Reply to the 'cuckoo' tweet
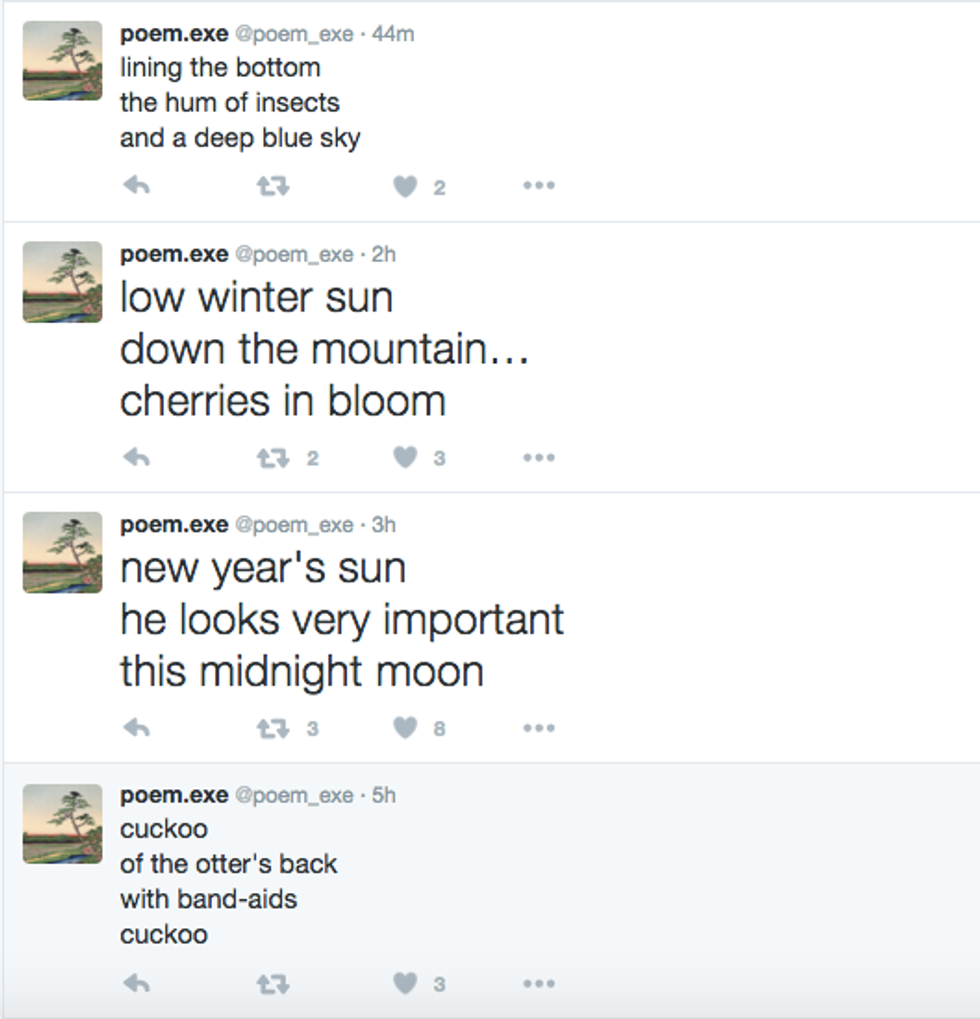This screenshot has height=1019, width=980. coord(137,984)
